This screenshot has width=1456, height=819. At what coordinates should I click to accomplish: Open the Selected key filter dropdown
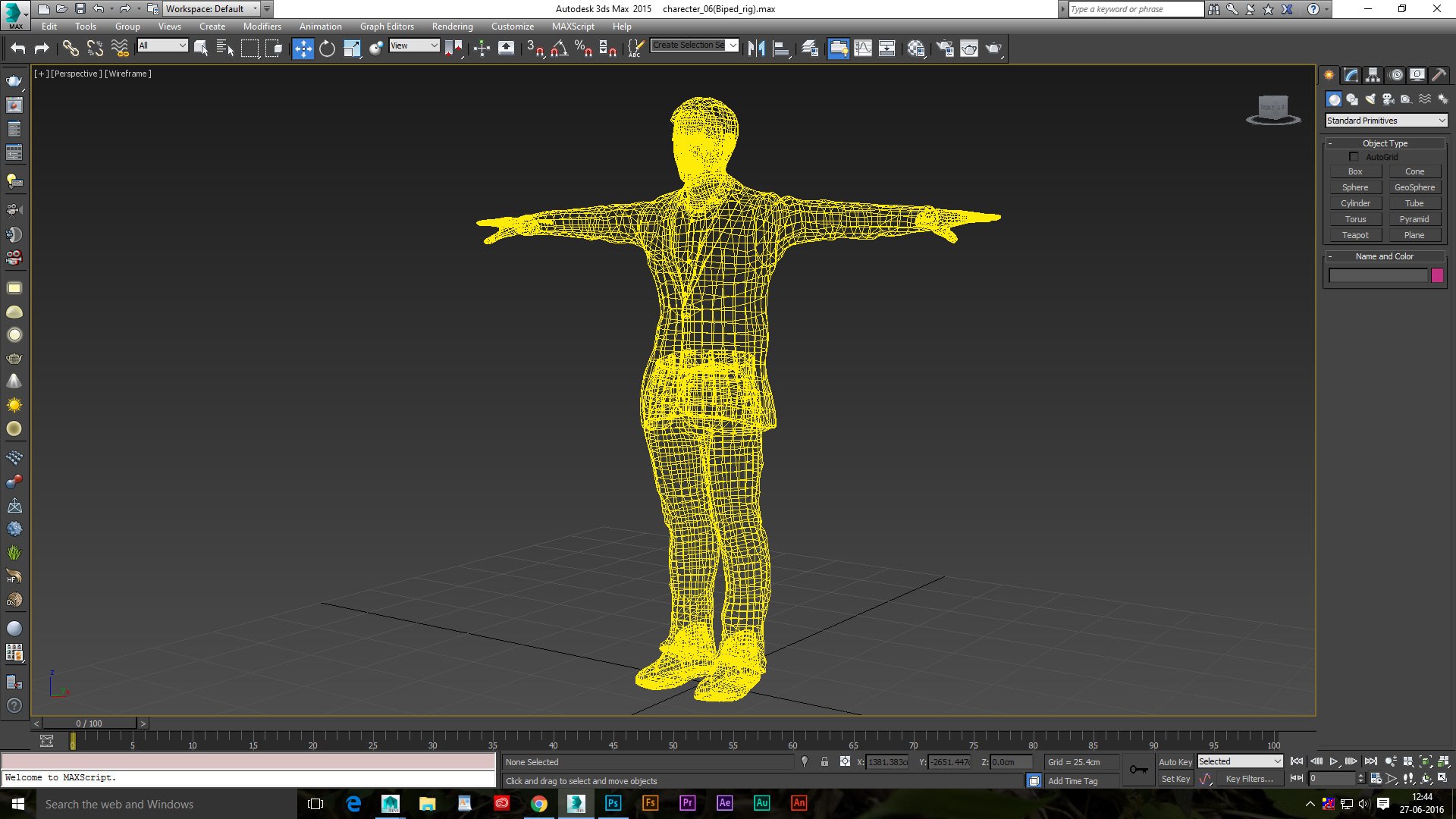[1240, 761]
